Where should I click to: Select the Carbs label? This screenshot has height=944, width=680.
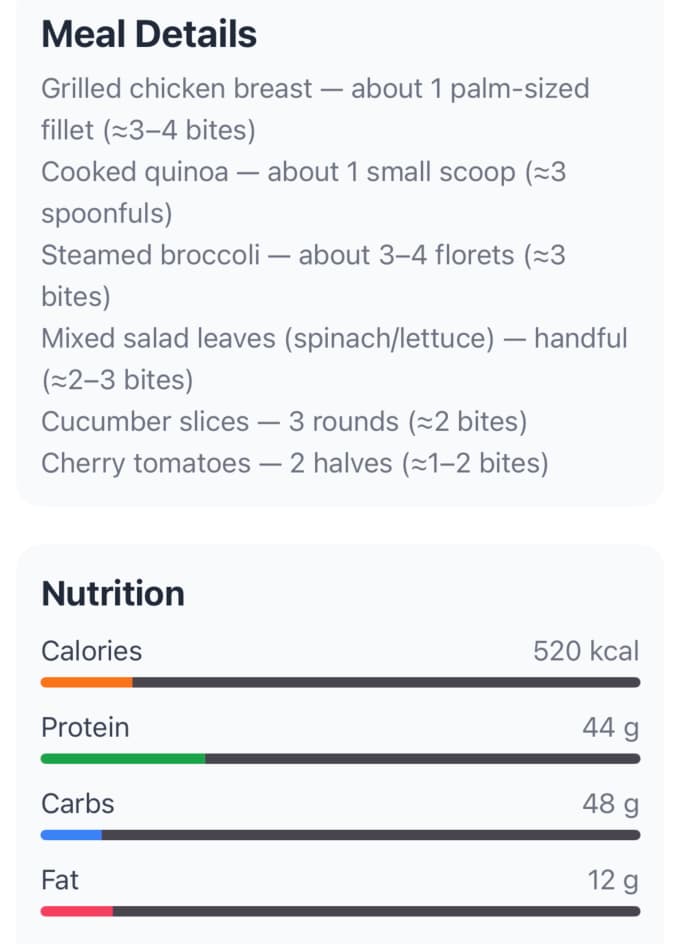click(x=78, y=804)
